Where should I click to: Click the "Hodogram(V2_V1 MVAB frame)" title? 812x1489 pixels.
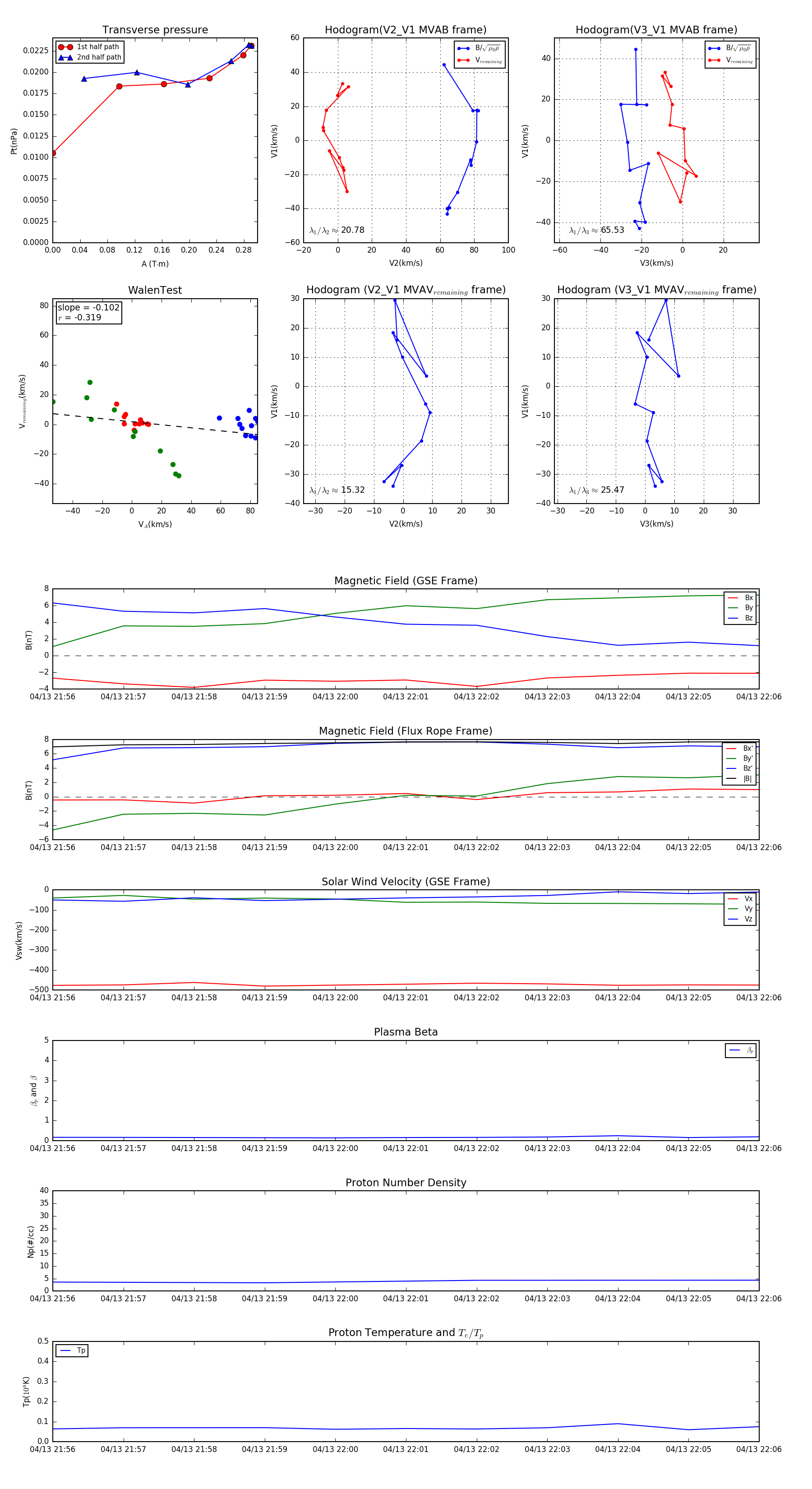click(x=406, y=30)
